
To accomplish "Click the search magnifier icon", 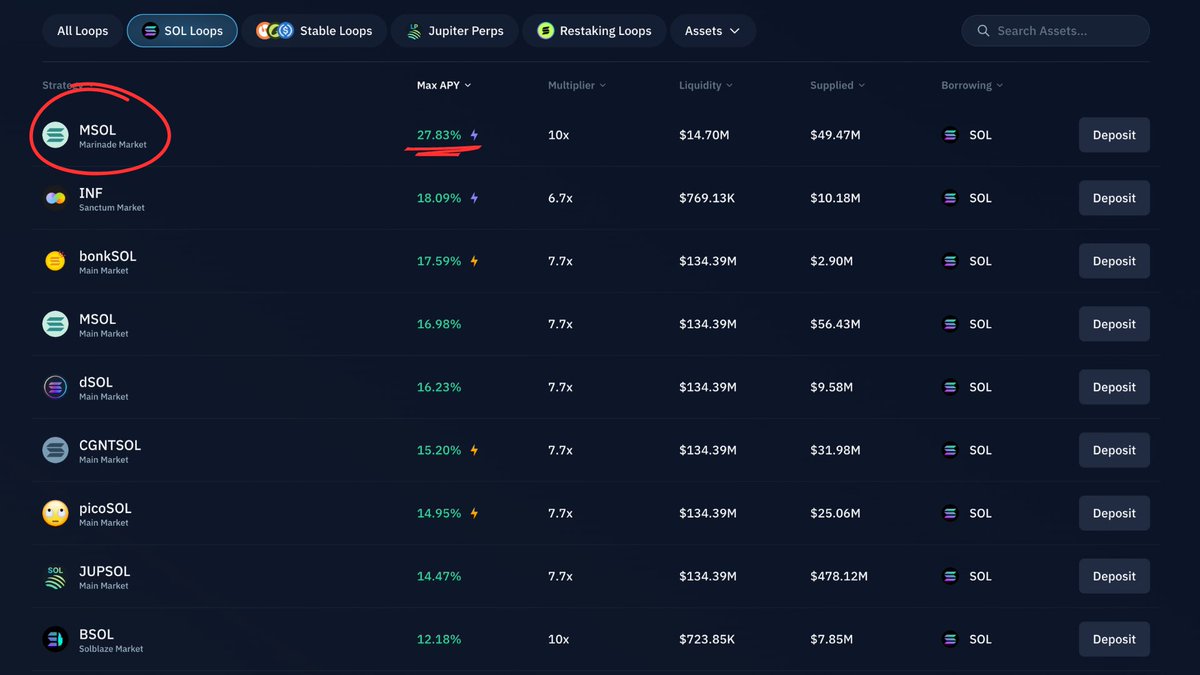I will pyautogui.click(x=983, y=31).
